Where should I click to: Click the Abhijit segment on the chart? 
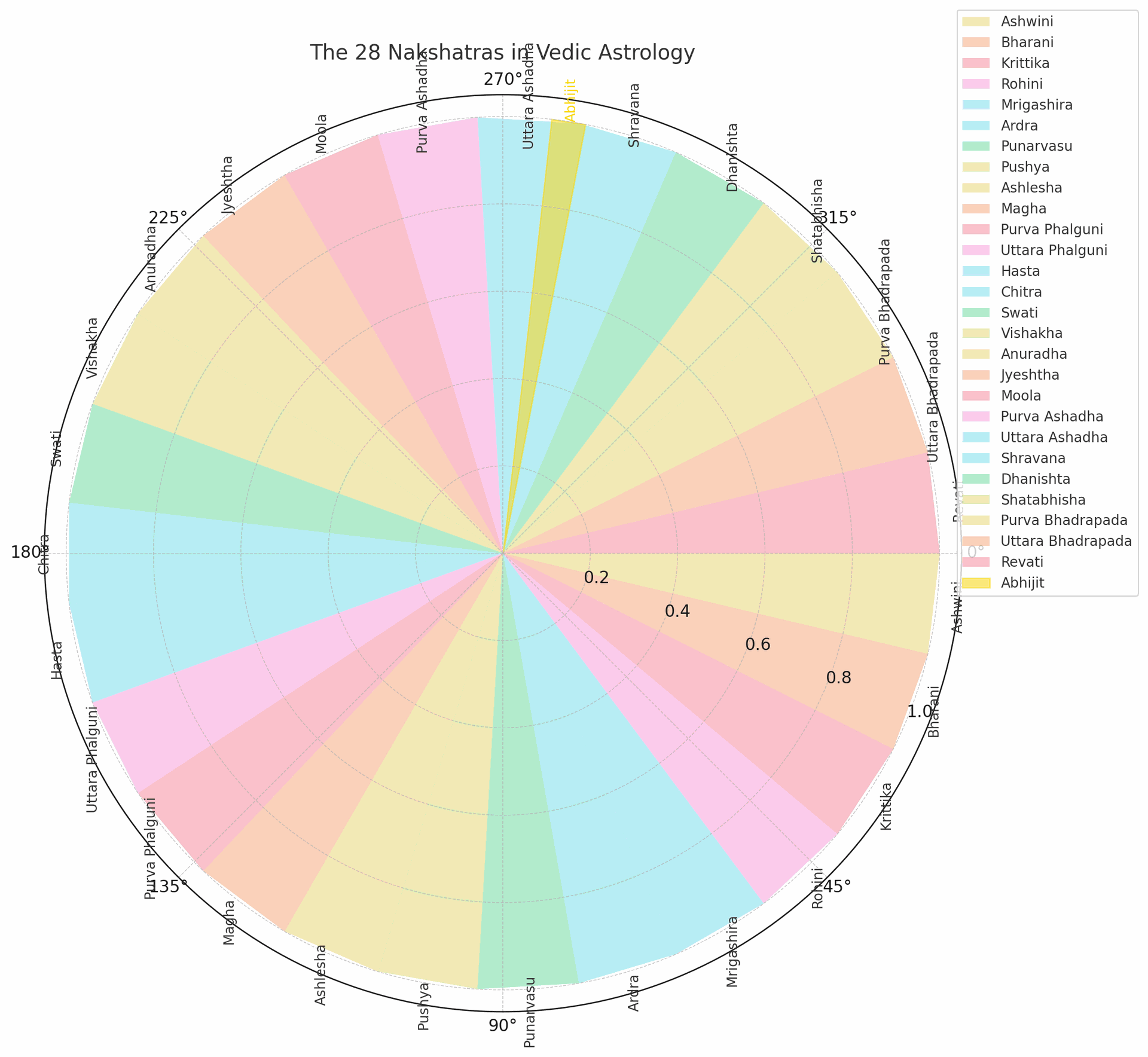coord(566,200)
